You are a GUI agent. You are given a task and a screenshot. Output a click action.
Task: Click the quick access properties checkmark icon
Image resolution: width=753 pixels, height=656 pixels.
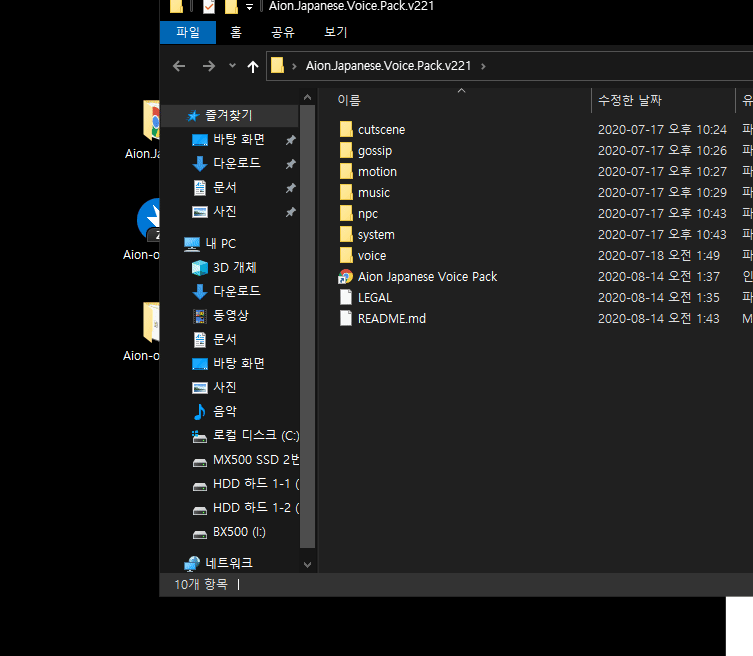point(208,7)
